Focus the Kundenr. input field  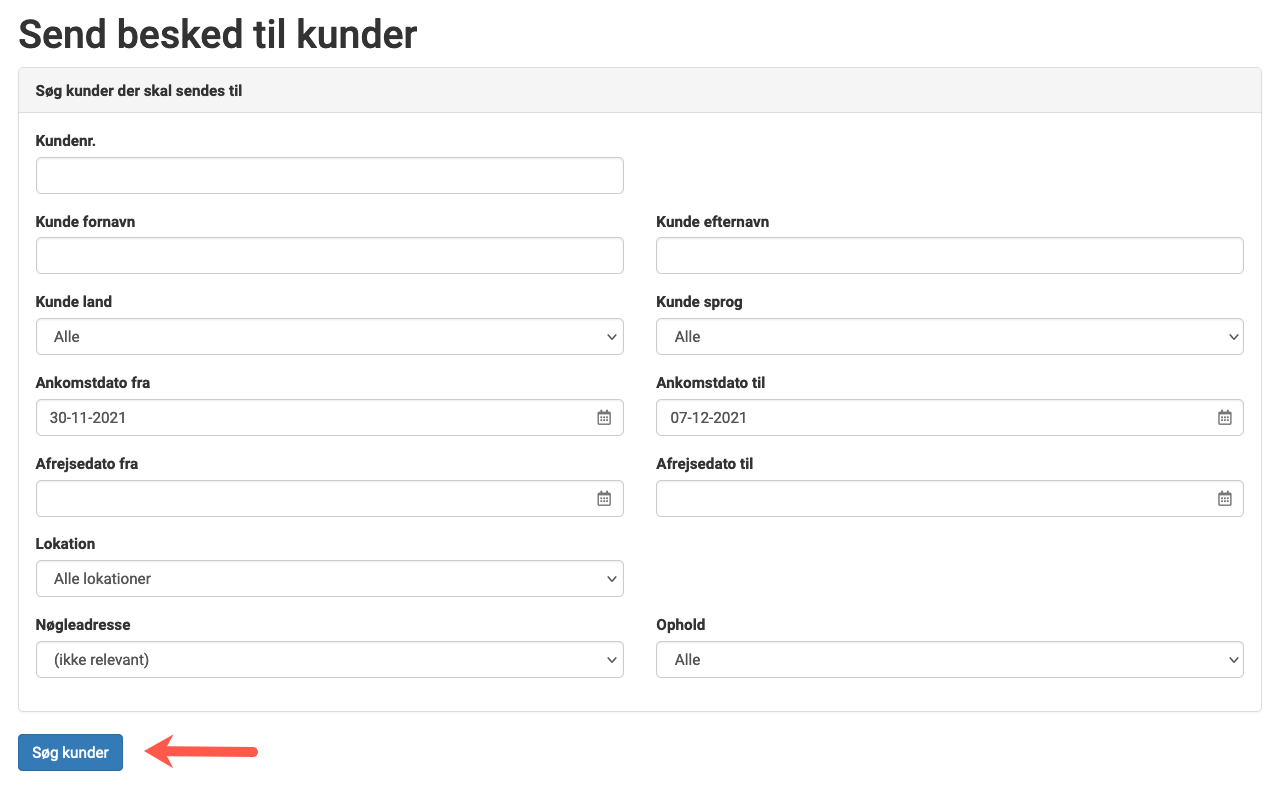pos(330,175)
